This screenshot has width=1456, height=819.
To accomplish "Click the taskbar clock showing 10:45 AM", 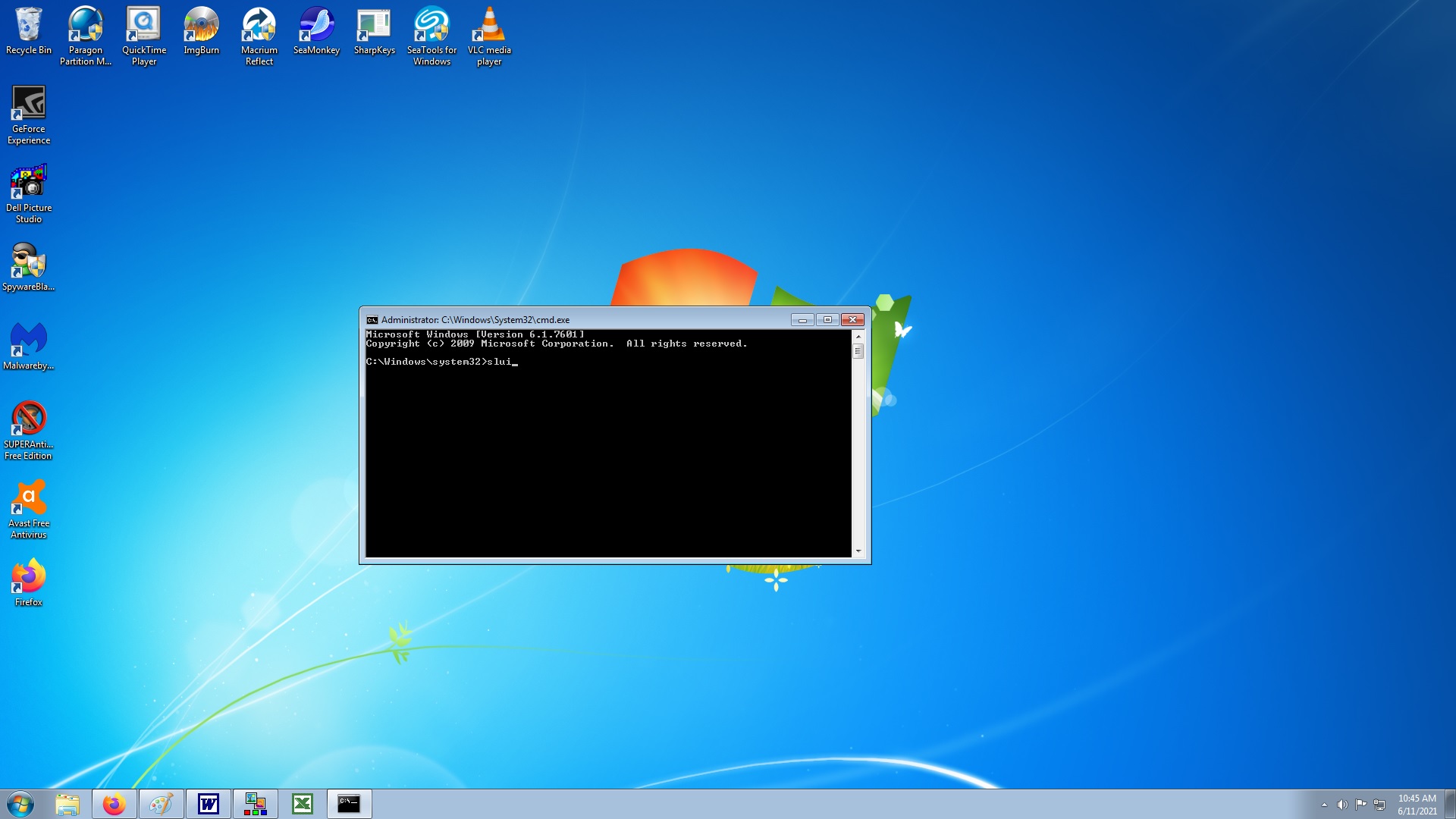I will 1417,804.
